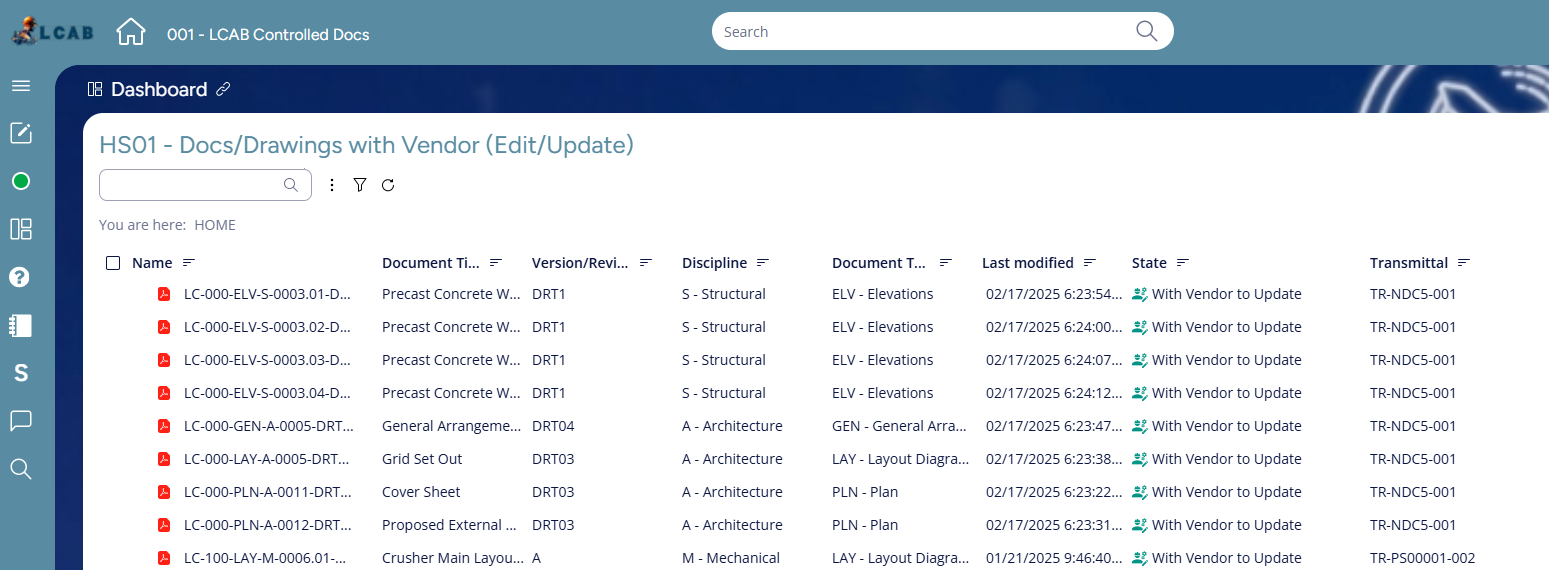The width and height of the screenshot is (1549, 570).
Task: Click 'M - Mechanical' discipline cell
Action: tap(731, 558)
